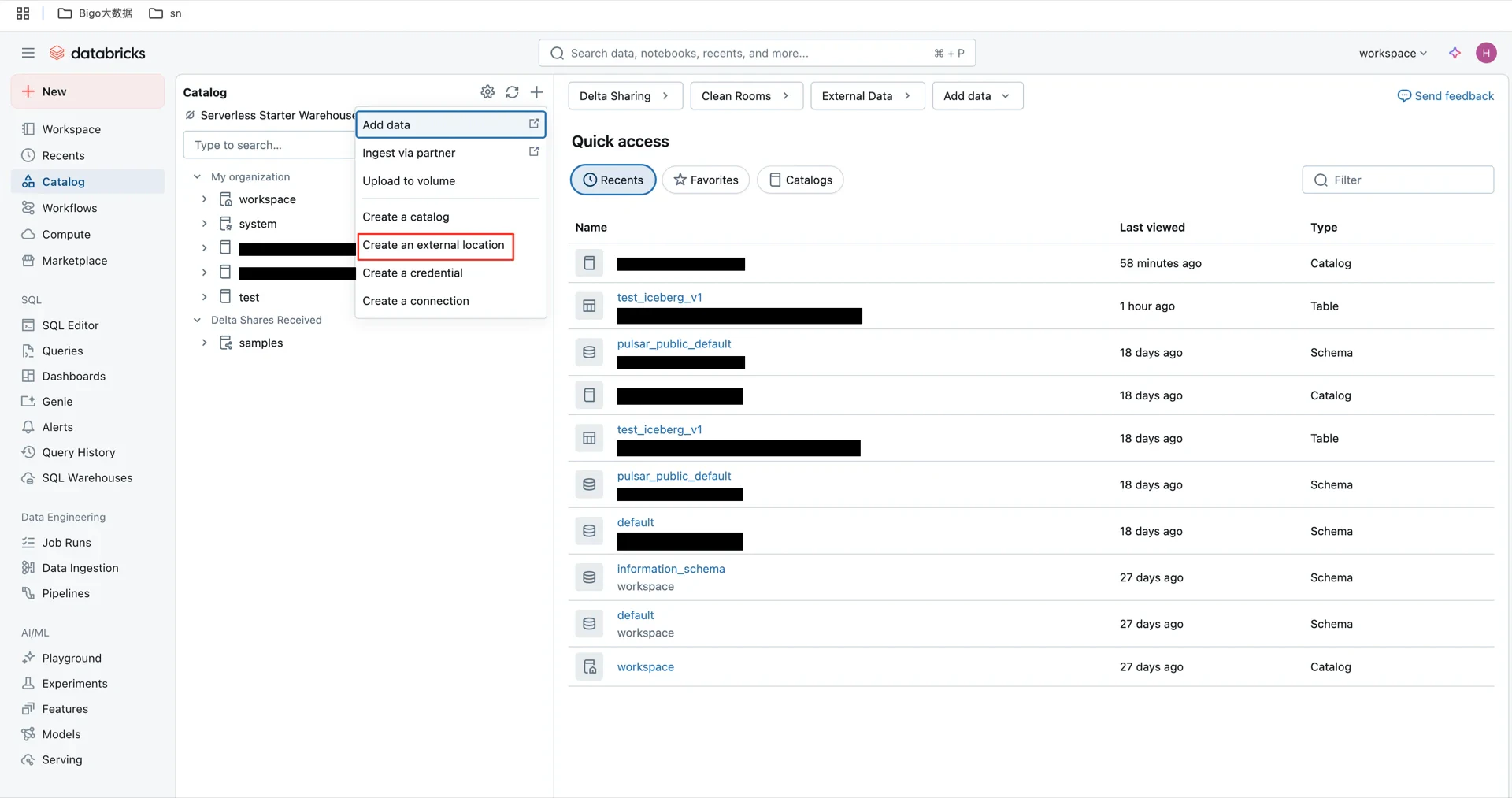Viewport: 1512px width, 798px height.
Task: Open the Databricks Assistant sparkle icon
Action: (1455, 53)
